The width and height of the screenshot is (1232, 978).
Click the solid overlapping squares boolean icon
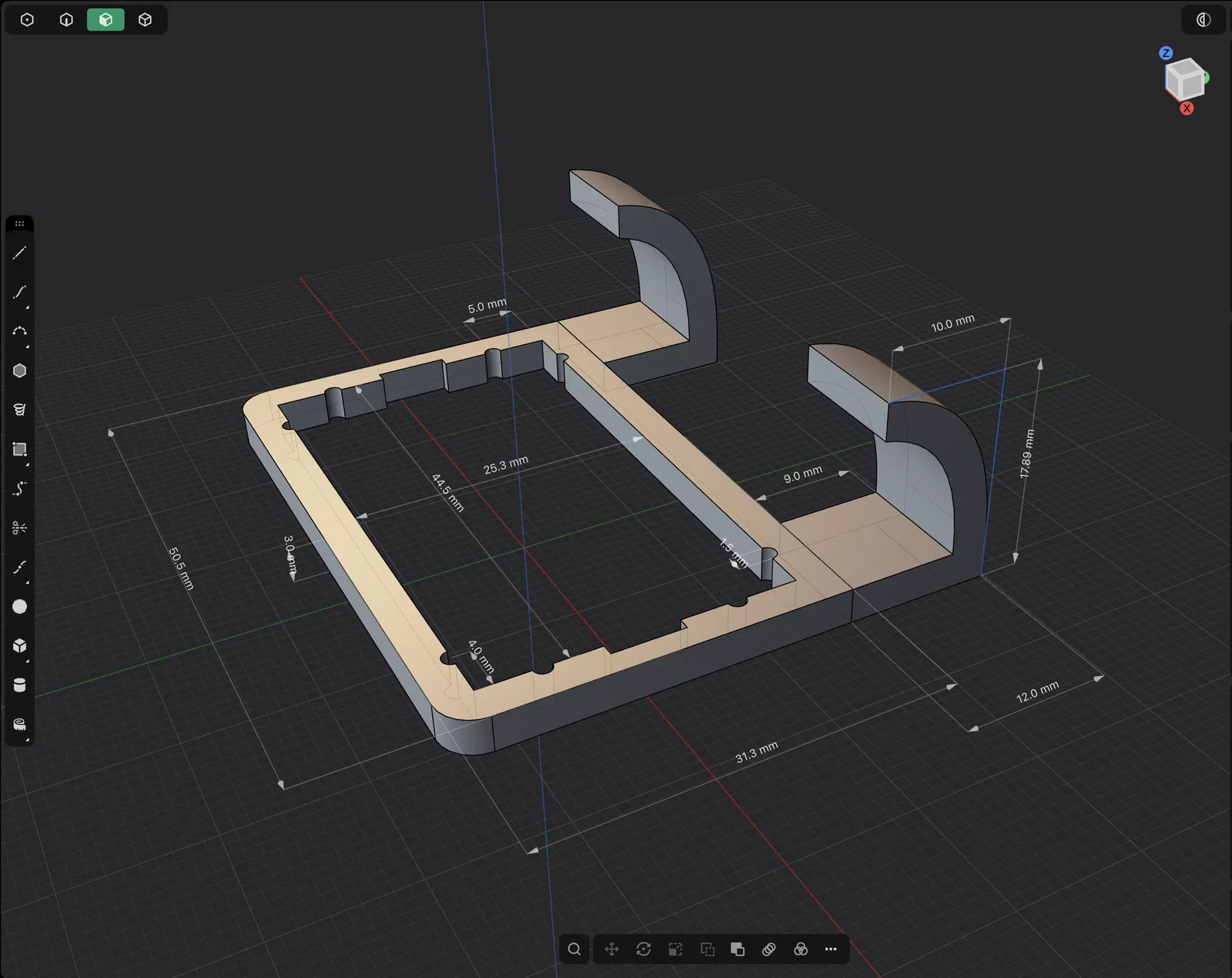(x=738, y=949)
